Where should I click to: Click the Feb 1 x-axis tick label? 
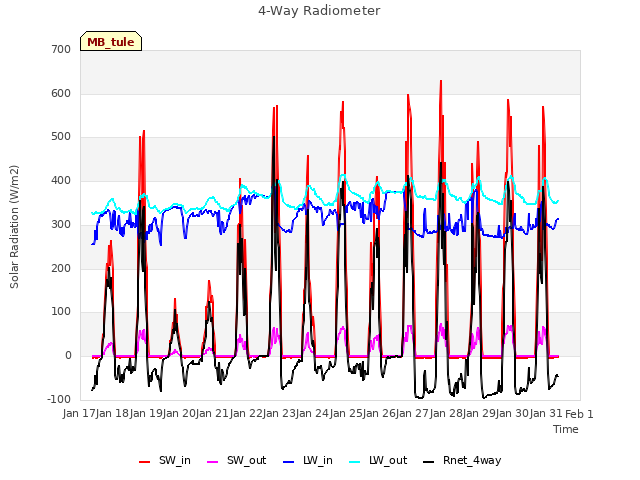[x=579, y=414]
